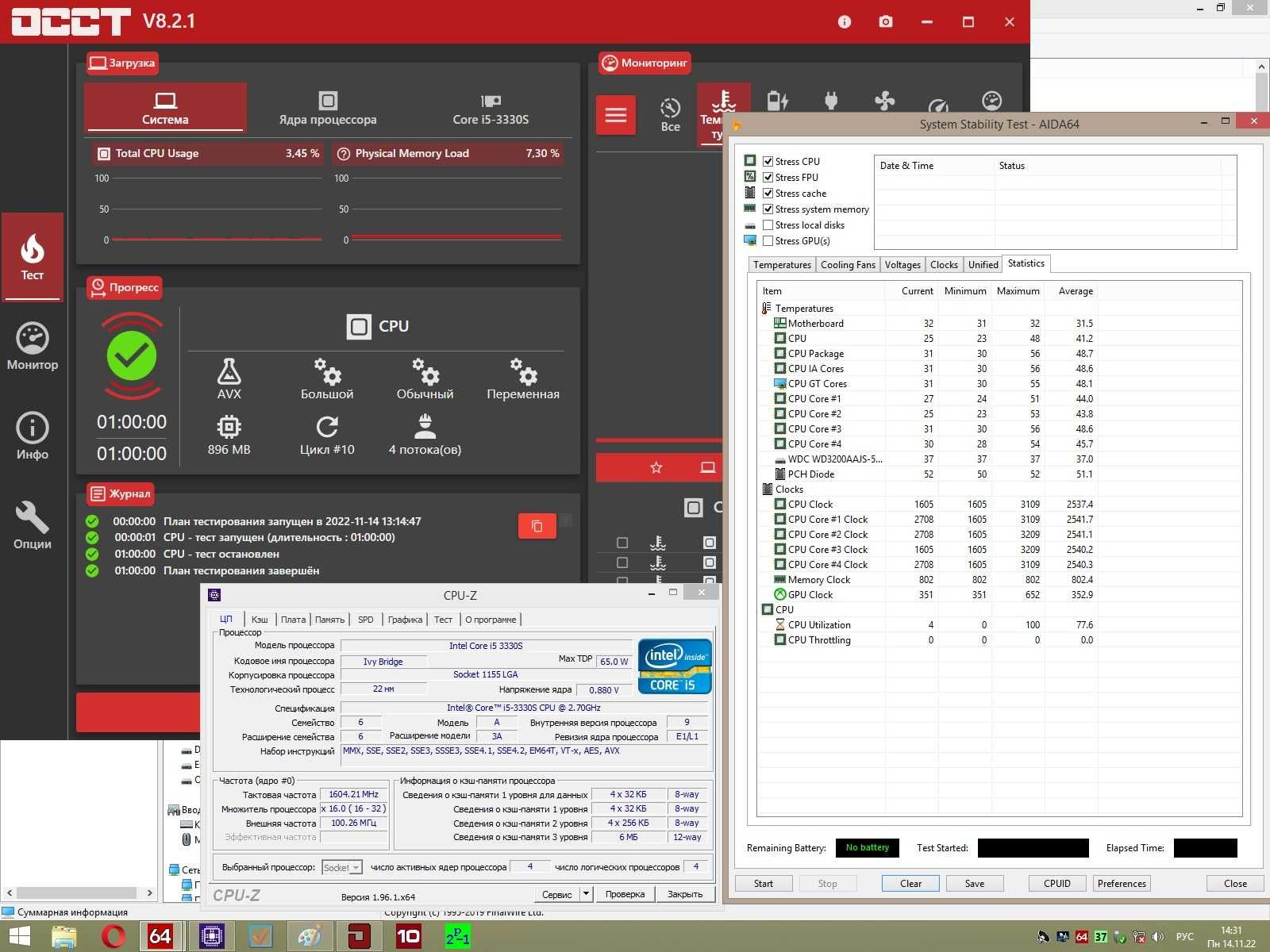
Task: Open the Unified tab in AIDA64
Action: coord(983,265)
